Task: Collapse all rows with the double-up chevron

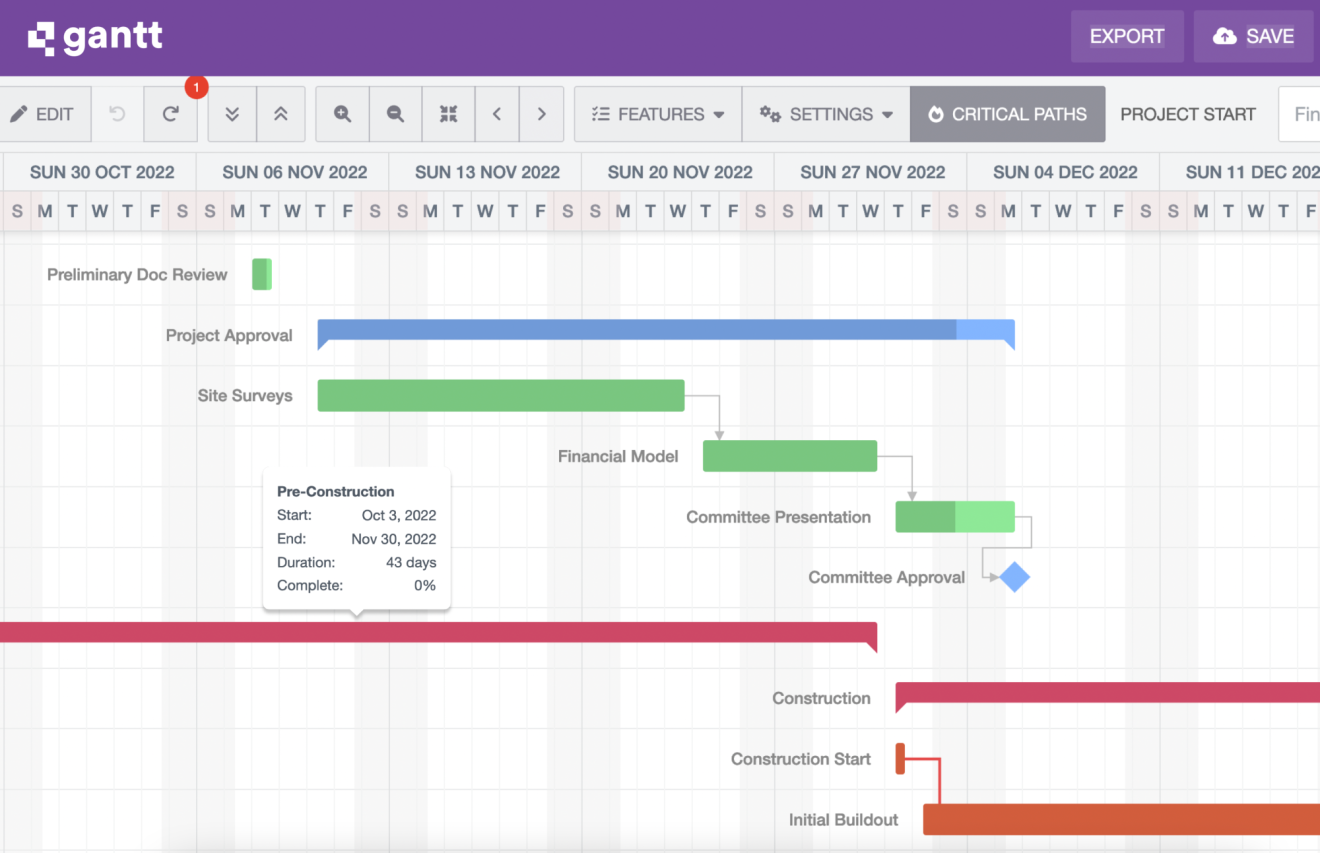Action: (281, 114)
